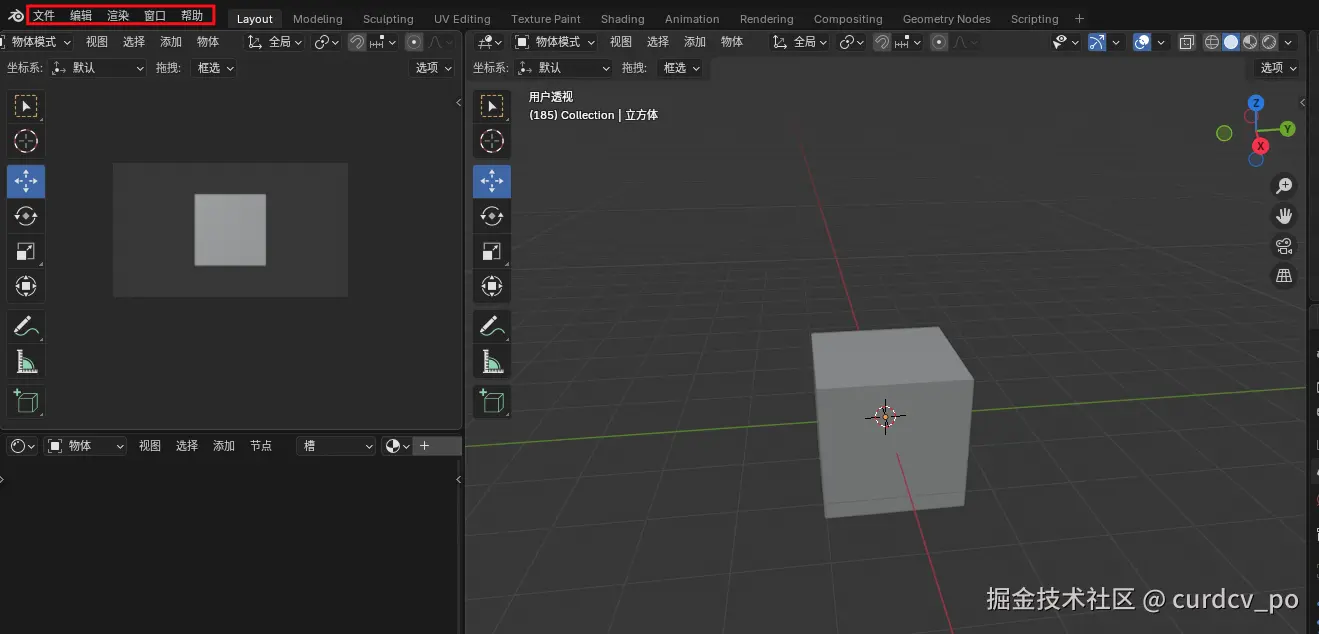Viewport: 1319px width, 634px height.
Task: Open the 框选 drag dropdown in right viewport
Action: coord(681,68)
